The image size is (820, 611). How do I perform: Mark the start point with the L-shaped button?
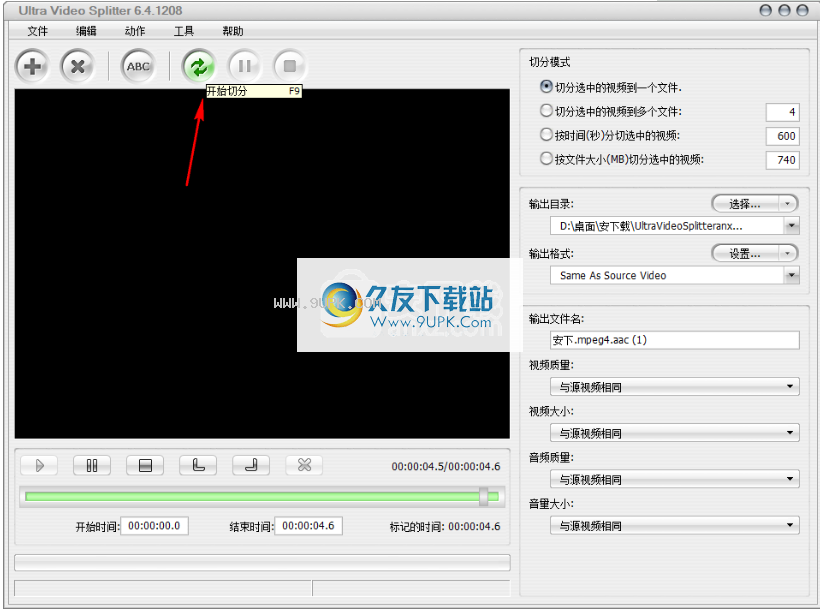198,465
